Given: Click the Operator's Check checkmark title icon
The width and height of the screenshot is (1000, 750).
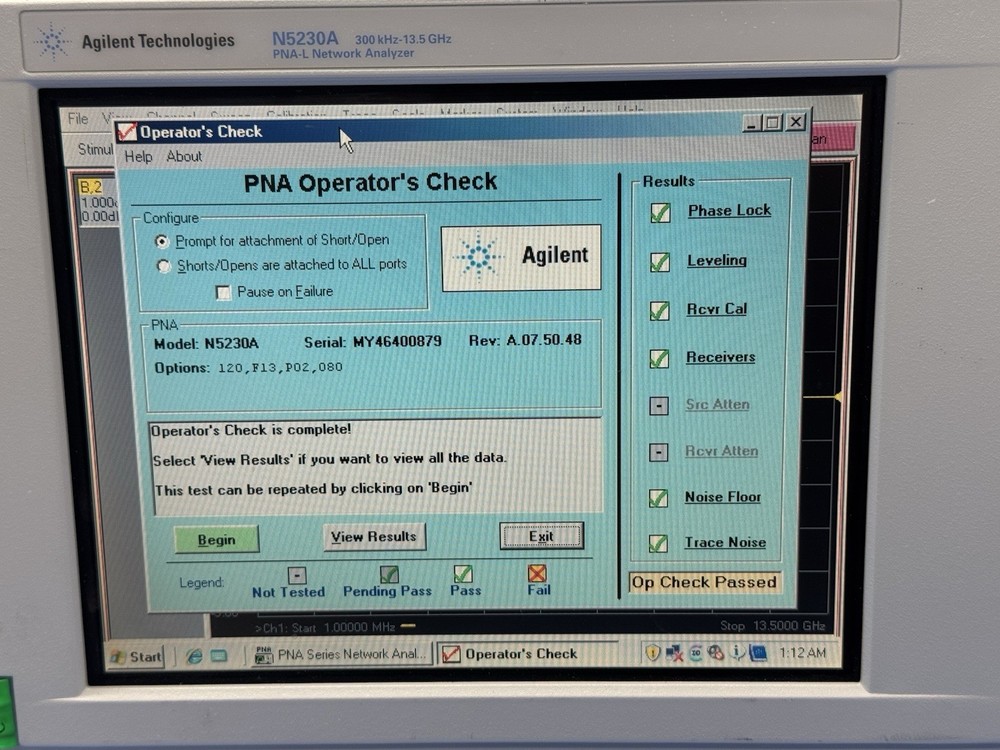Looking at the screenshot, I should click(128, 132).
